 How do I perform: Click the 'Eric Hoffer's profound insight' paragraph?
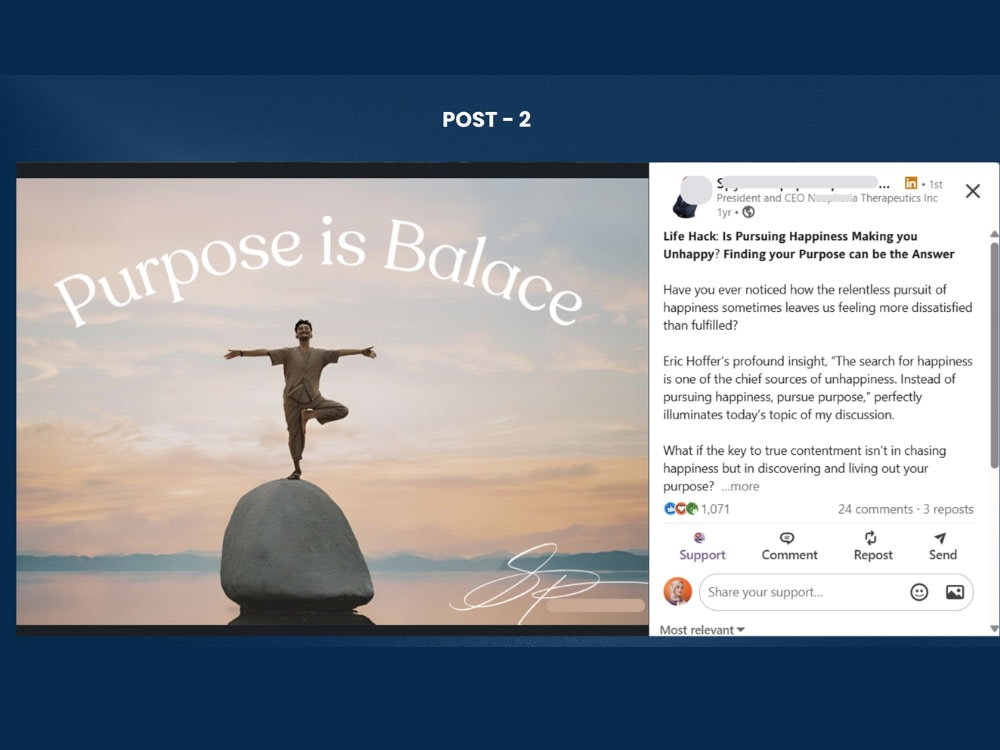coord(818,388)
